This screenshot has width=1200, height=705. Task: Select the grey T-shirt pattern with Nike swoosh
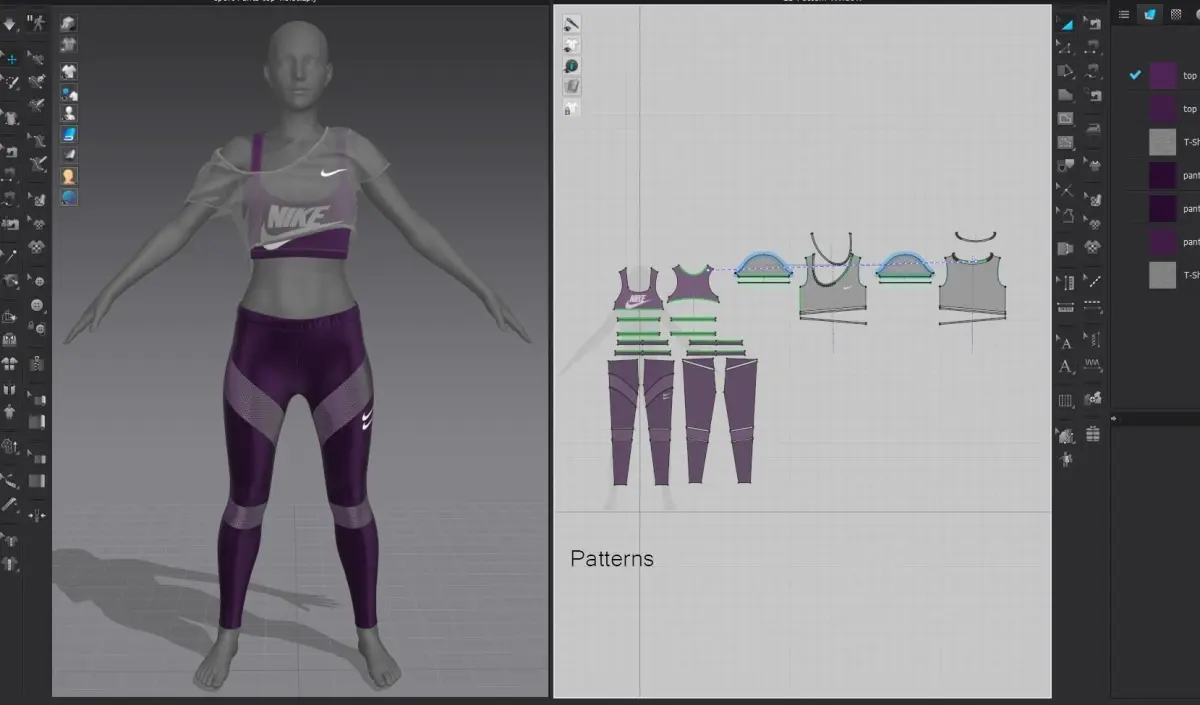tap(832, 286)
